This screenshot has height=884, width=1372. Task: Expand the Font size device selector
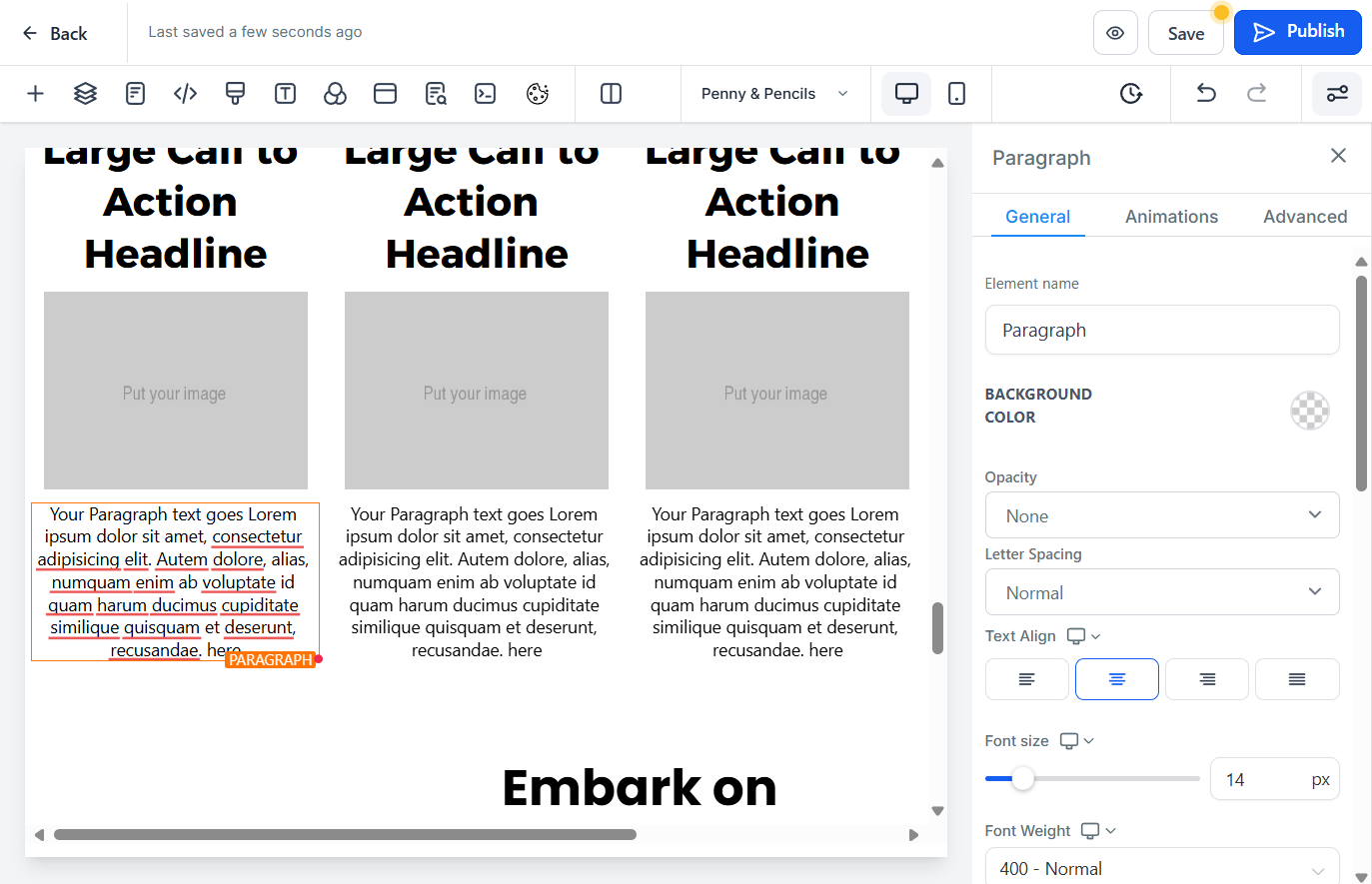(x=1076, y=741)
